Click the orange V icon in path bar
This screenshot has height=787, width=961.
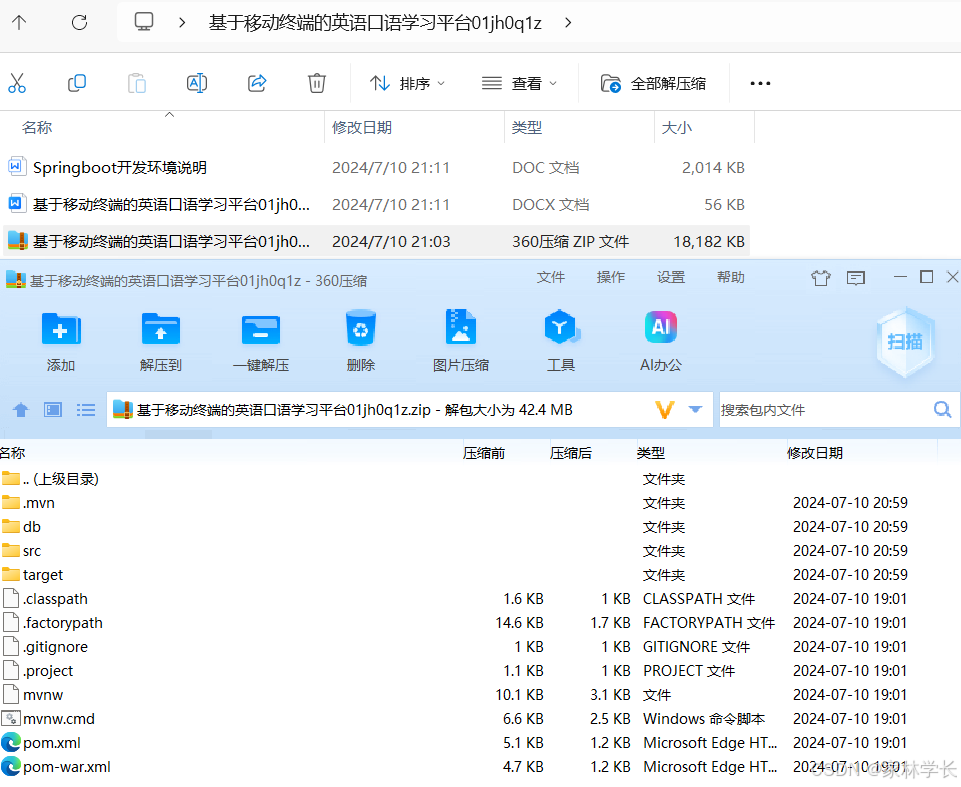[x=665, y=409]
